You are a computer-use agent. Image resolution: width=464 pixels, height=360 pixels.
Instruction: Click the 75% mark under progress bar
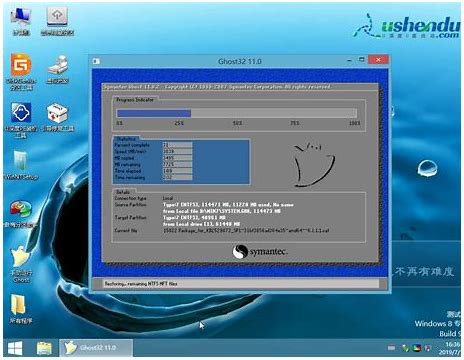coord(295,123)
